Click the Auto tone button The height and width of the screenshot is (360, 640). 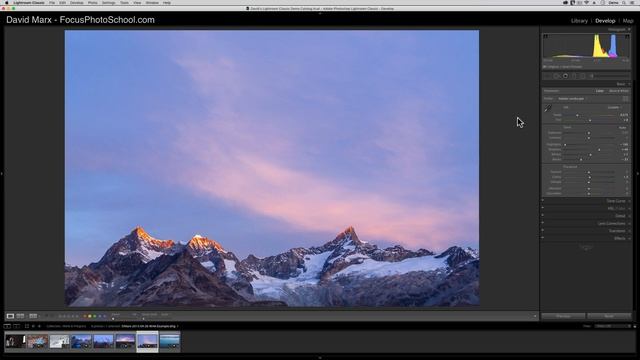click(622, 127)
